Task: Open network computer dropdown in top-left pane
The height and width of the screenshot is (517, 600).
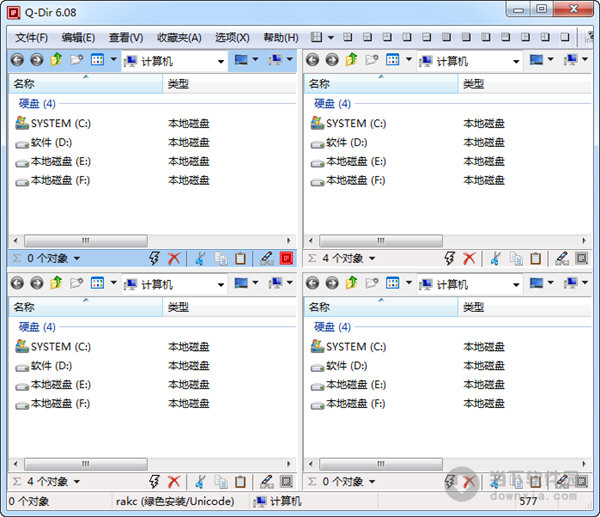Action: tap(290, 59)
